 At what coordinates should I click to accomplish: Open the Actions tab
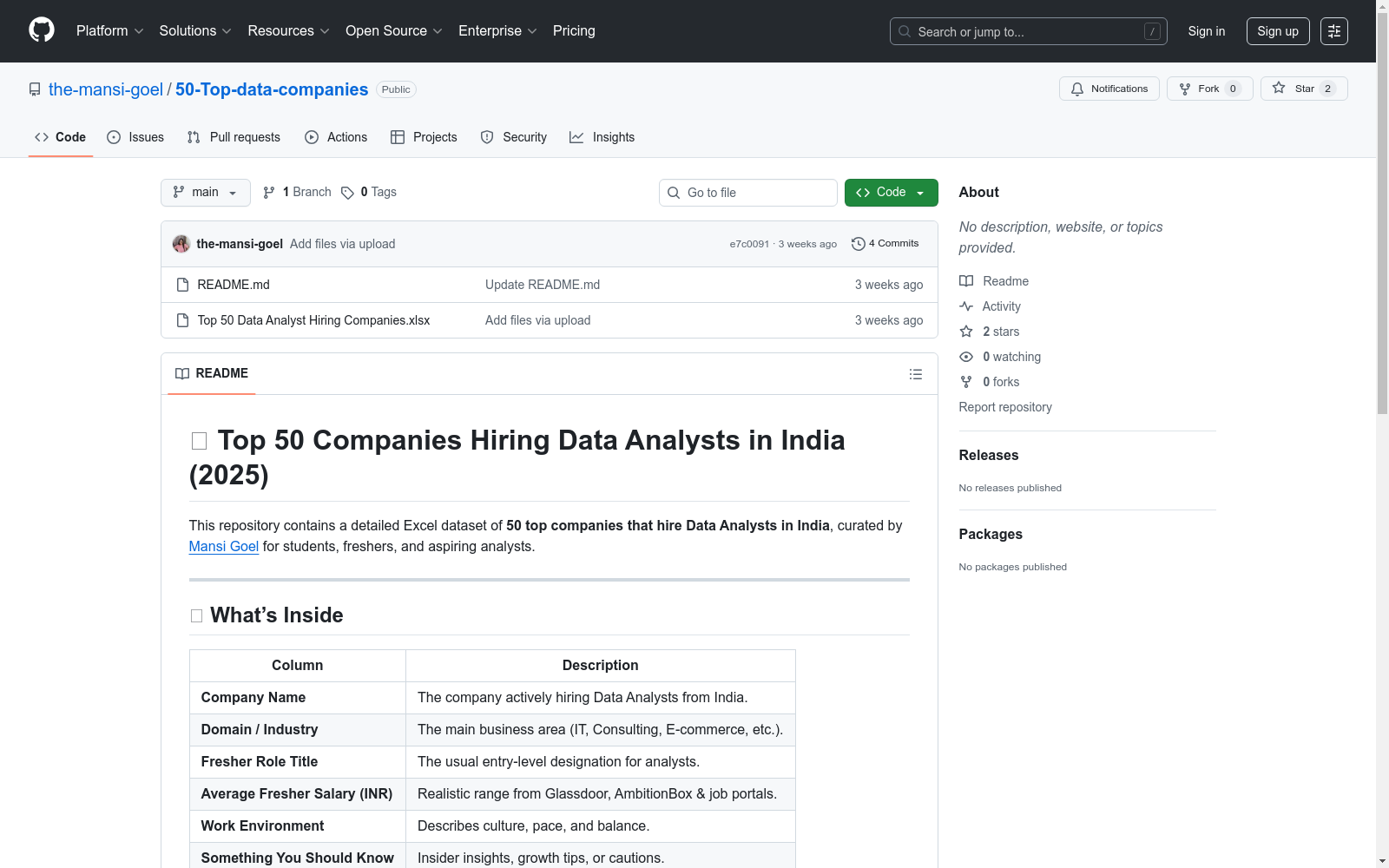pyautogui.click(x=336, y=137)
